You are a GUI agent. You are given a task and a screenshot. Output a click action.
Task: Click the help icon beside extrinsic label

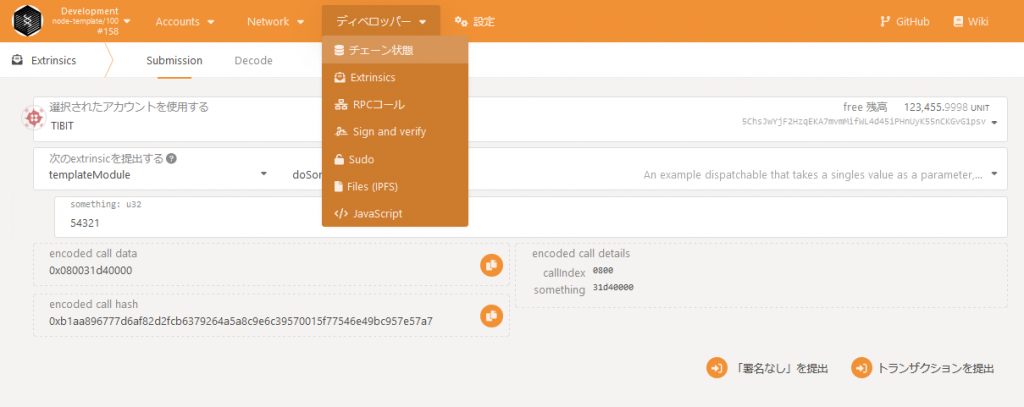pyautogui.click(x=172, y=159)
